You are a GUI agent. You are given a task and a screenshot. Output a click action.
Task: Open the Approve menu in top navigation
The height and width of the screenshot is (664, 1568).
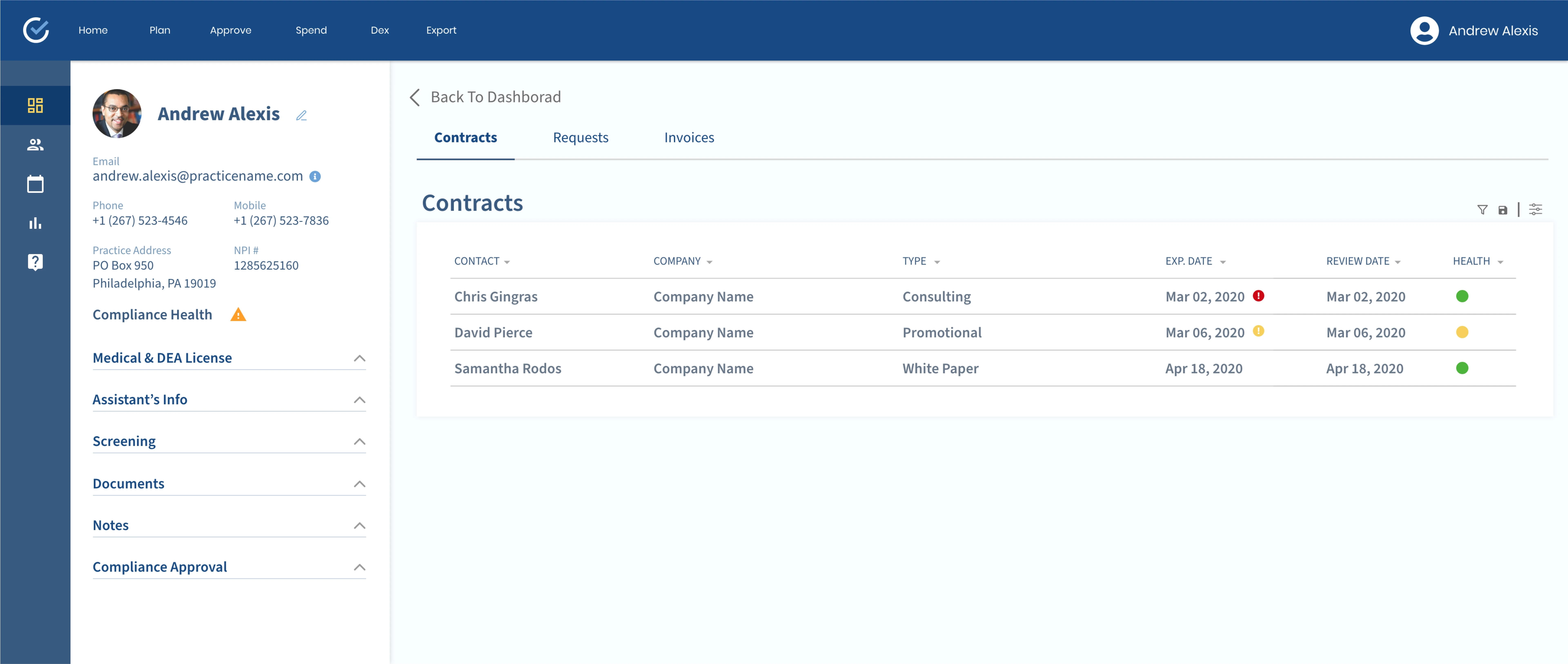coord(230,30)
